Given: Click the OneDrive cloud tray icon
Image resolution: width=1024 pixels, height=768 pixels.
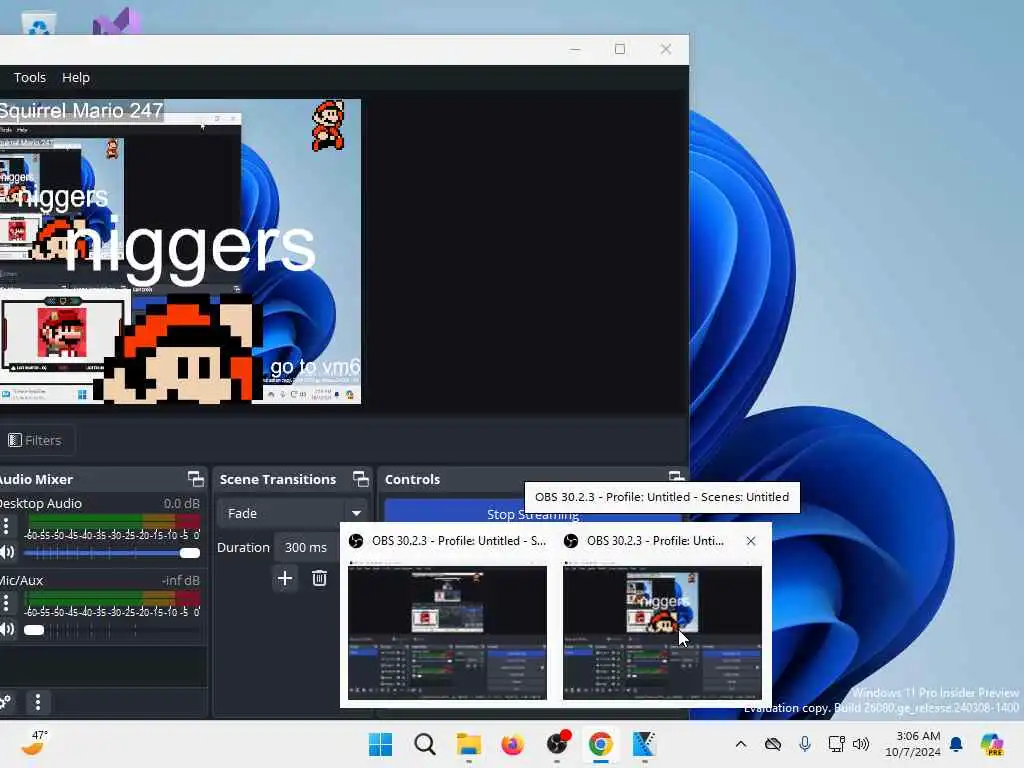Looking at the screenshot, I should (773, 744).
